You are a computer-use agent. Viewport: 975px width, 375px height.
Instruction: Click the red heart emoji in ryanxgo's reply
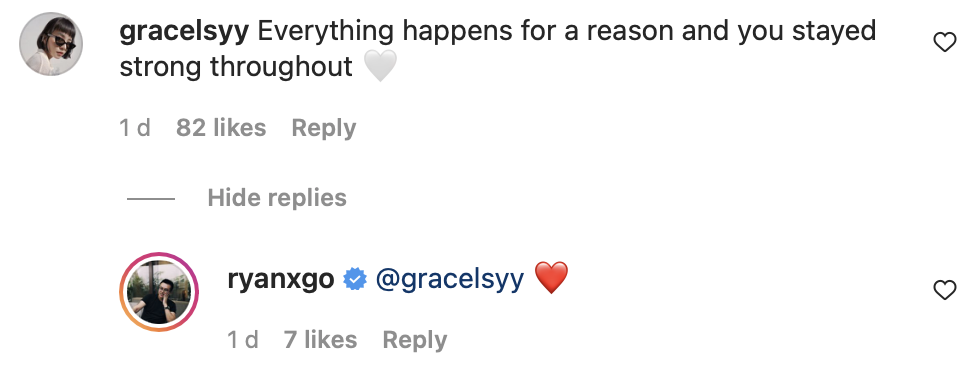[x=552, y=278]
